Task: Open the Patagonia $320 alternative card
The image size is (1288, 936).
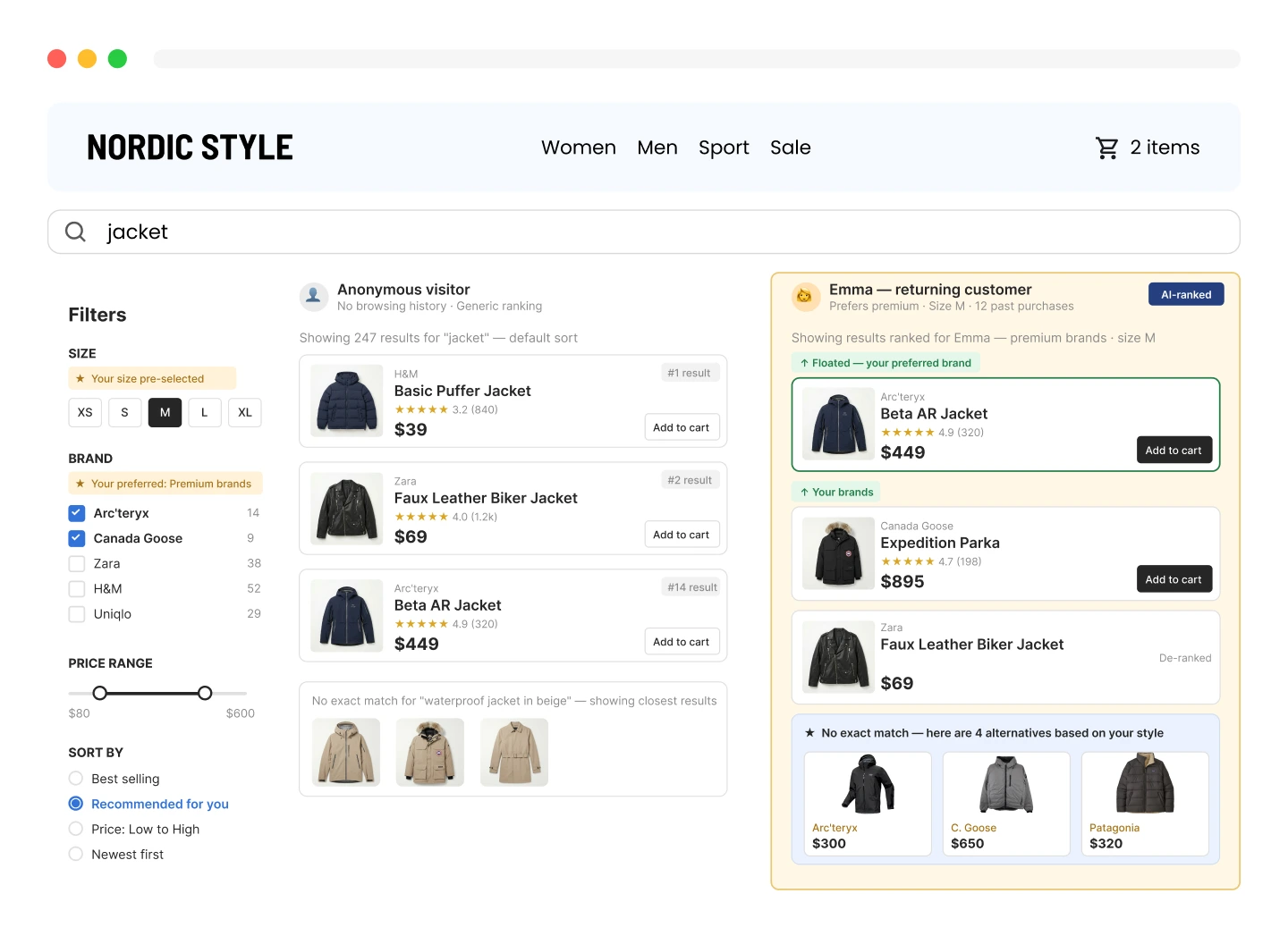Action: 1145,804
